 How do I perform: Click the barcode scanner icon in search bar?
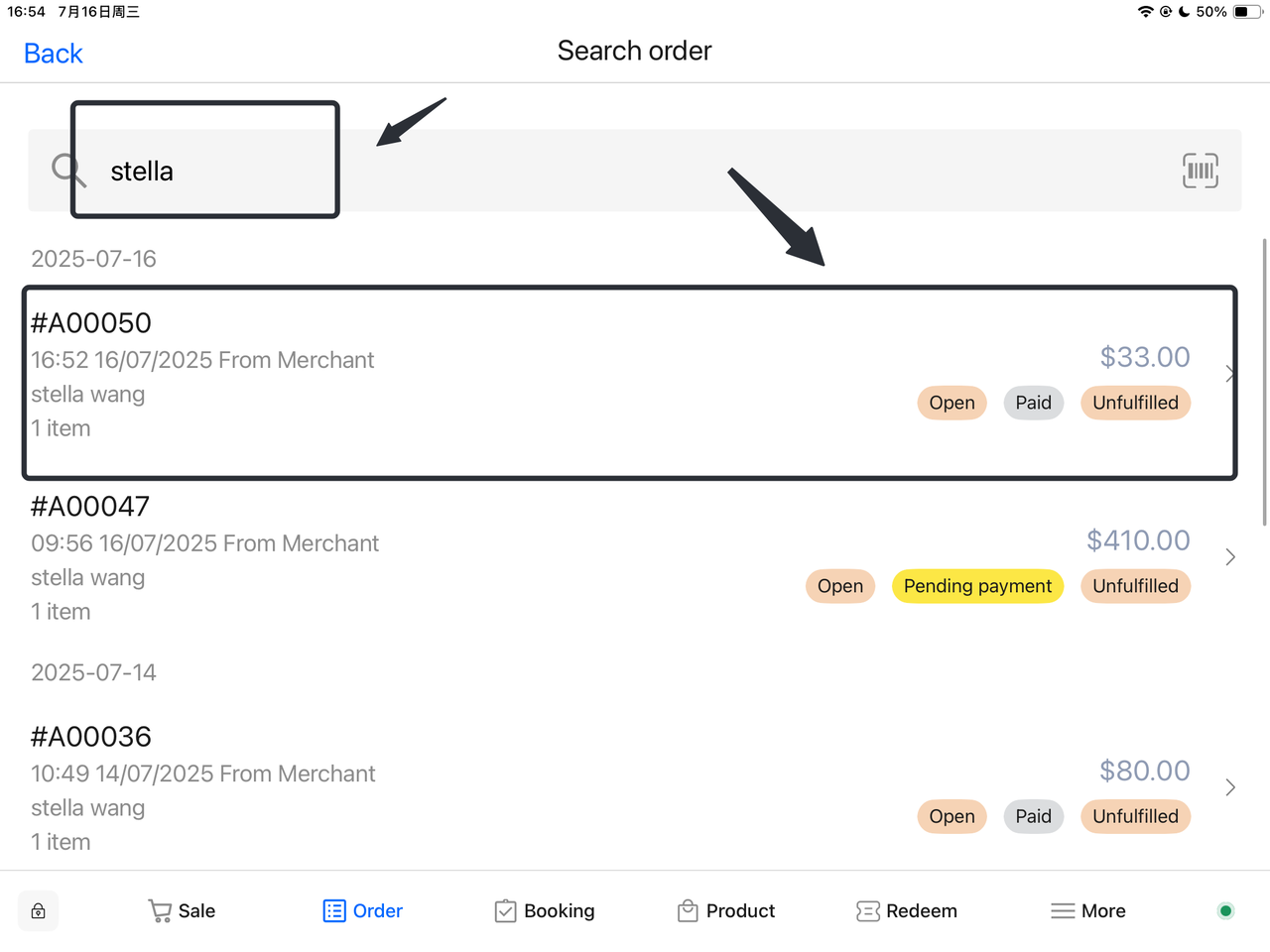(x=1200, y=171)
